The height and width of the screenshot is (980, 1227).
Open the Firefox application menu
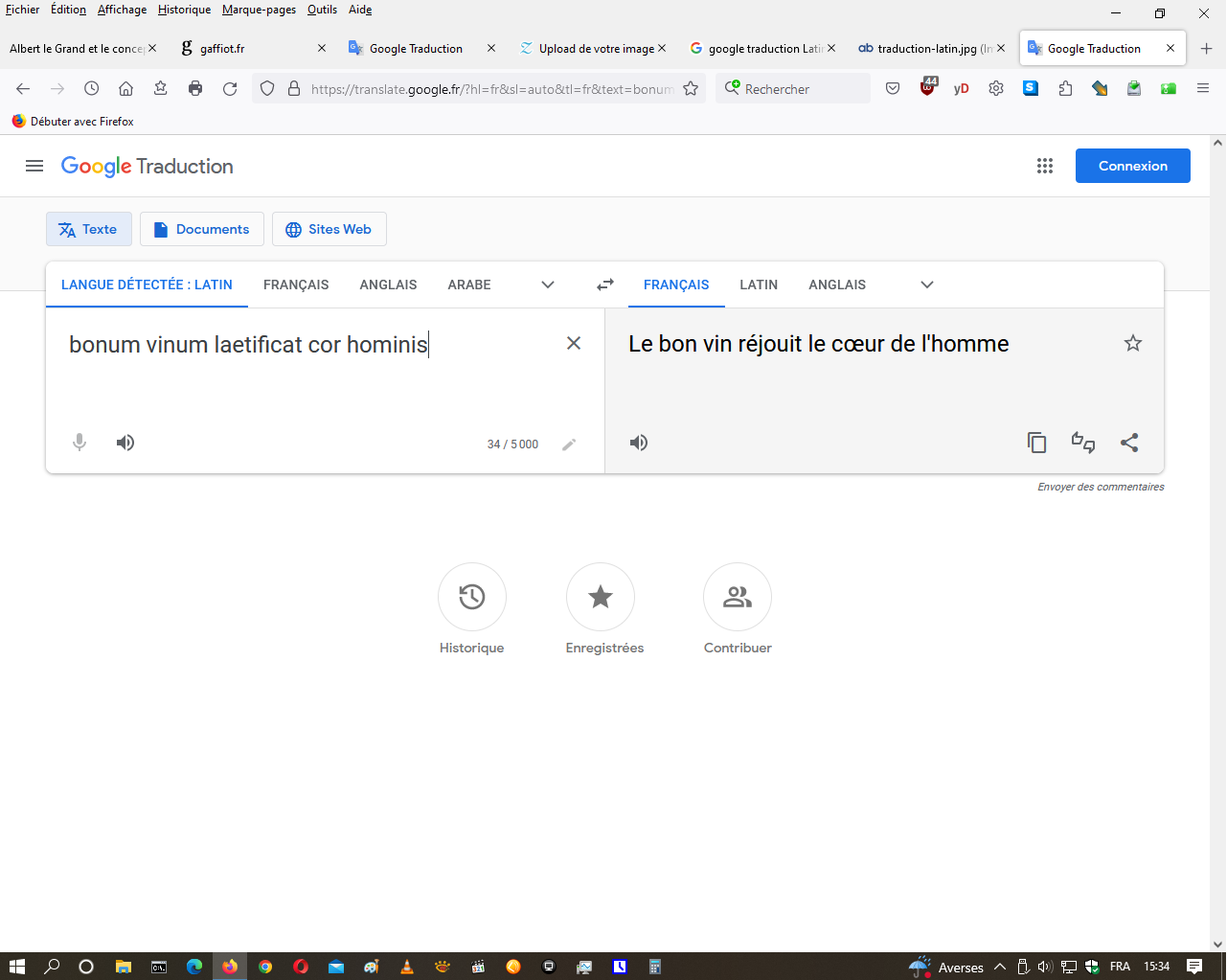click(x=1203, y=89)
